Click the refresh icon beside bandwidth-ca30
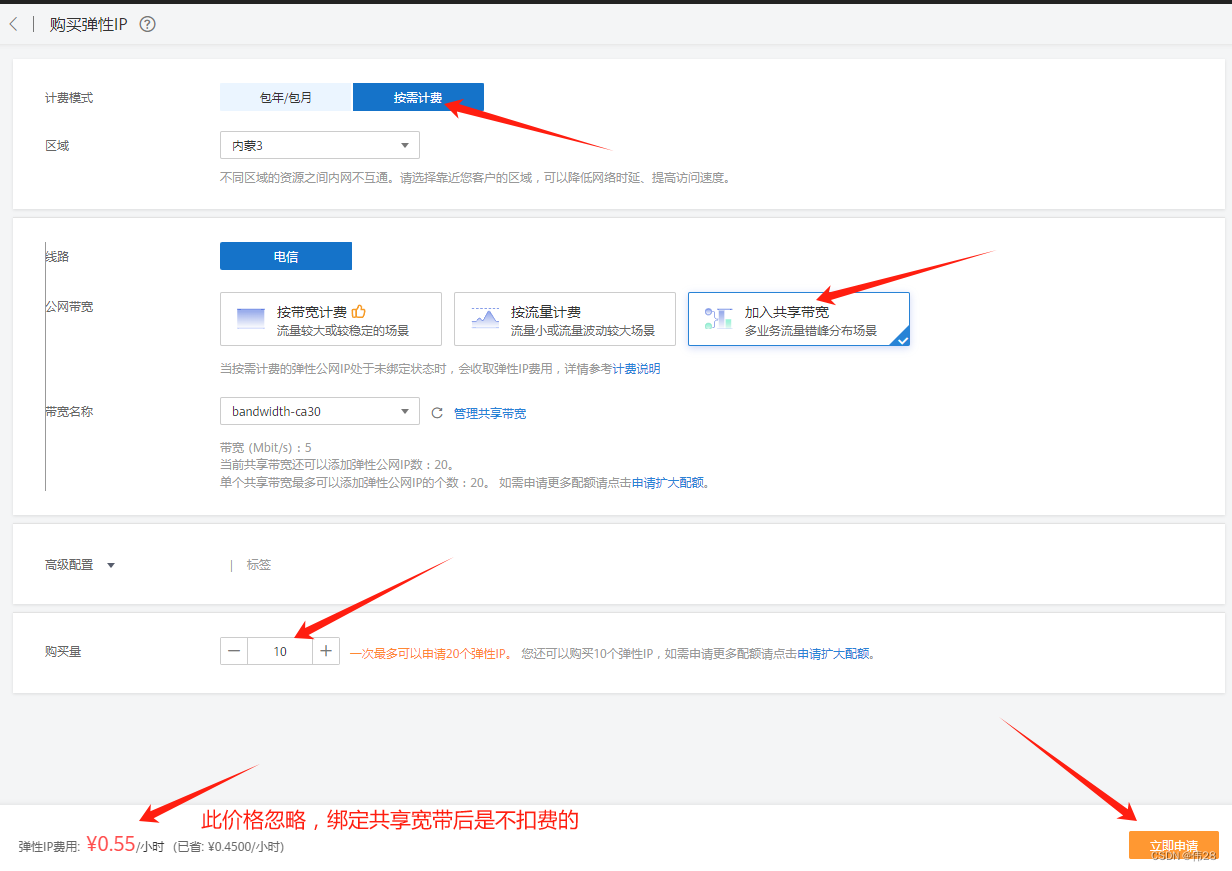The height and width of the screenshot is (871, 1232). point(437,411)
